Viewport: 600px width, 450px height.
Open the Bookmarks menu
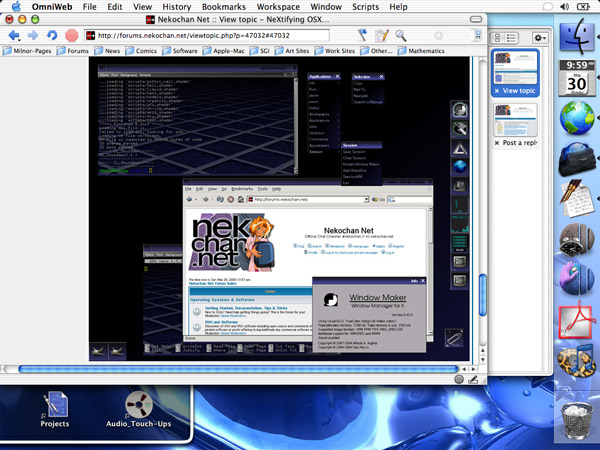point(224,7)
